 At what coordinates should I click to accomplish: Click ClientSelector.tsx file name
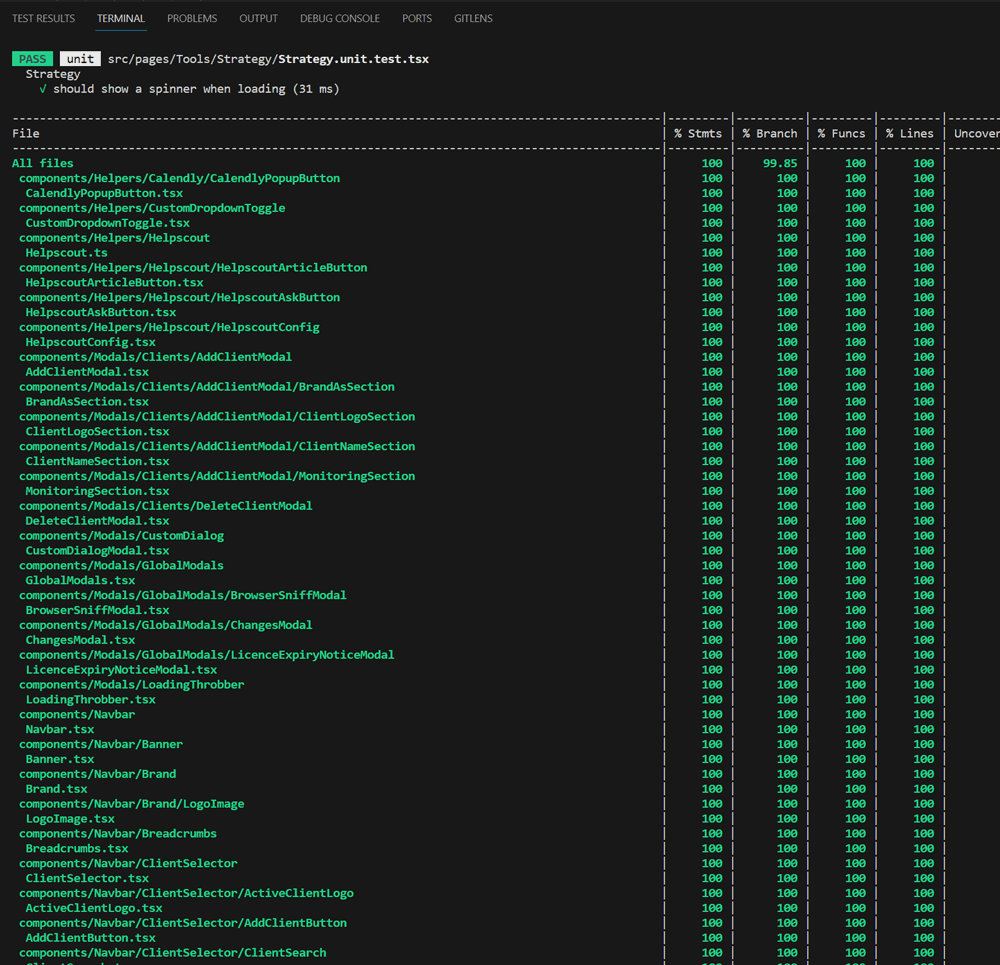[x=87, y=878]
